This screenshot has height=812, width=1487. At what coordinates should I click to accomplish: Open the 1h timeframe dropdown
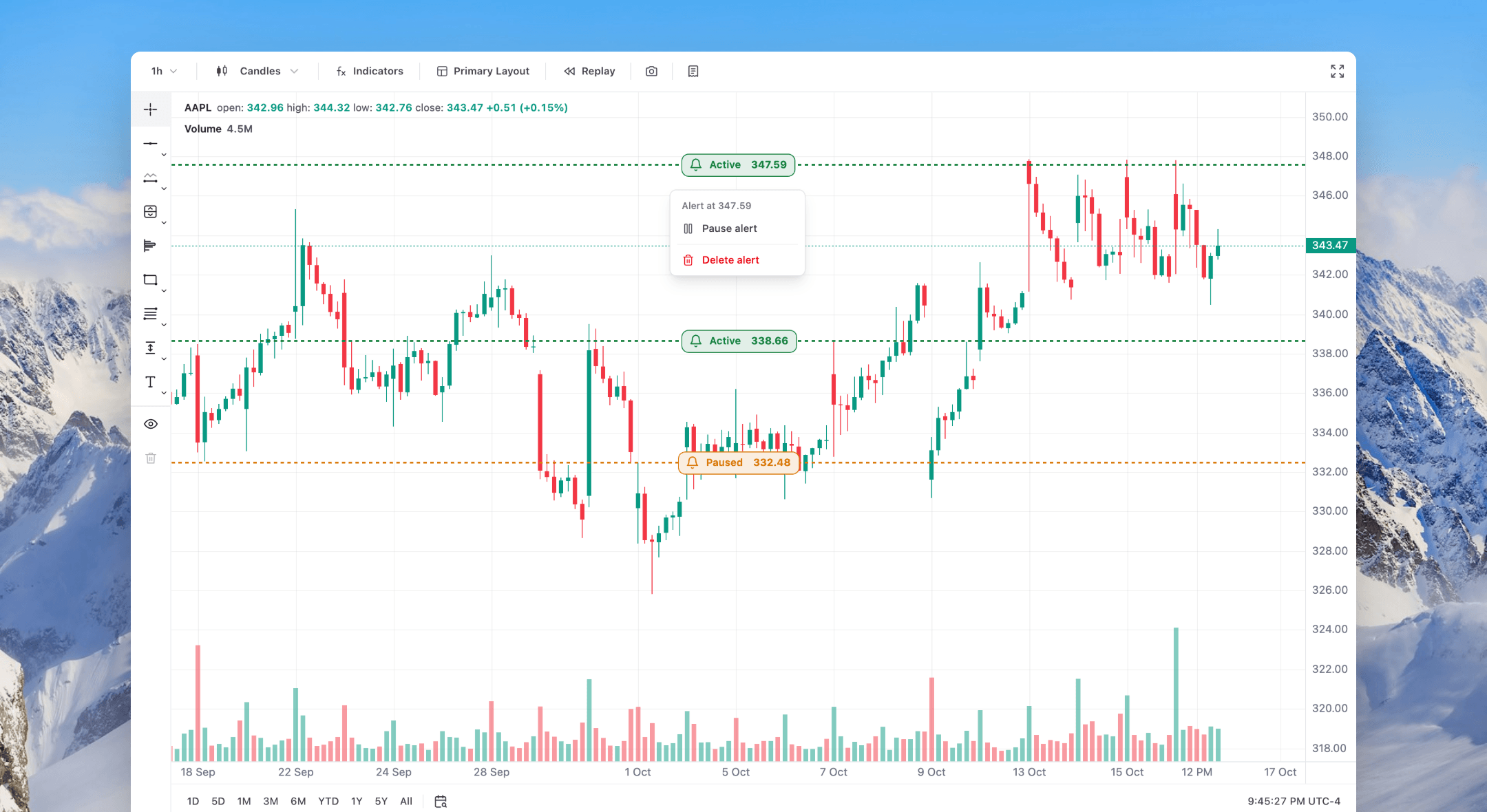[x=164, y=71]
